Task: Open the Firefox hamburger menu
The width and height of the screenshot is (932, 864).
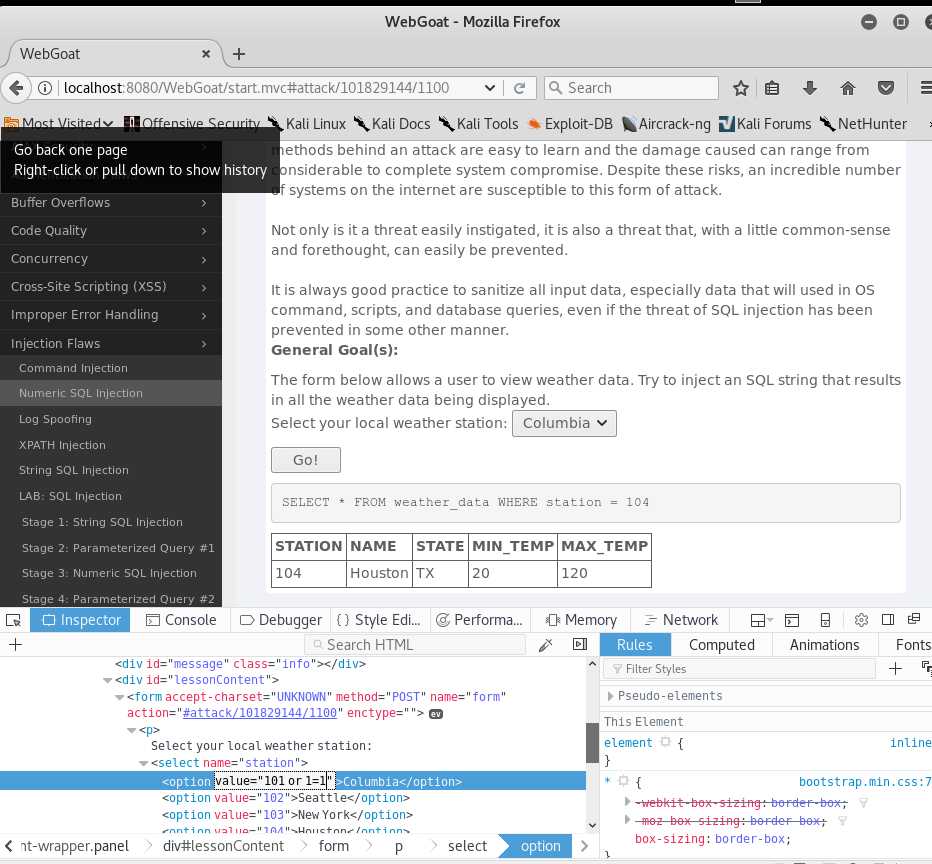Action: click(x=925, y=88)
